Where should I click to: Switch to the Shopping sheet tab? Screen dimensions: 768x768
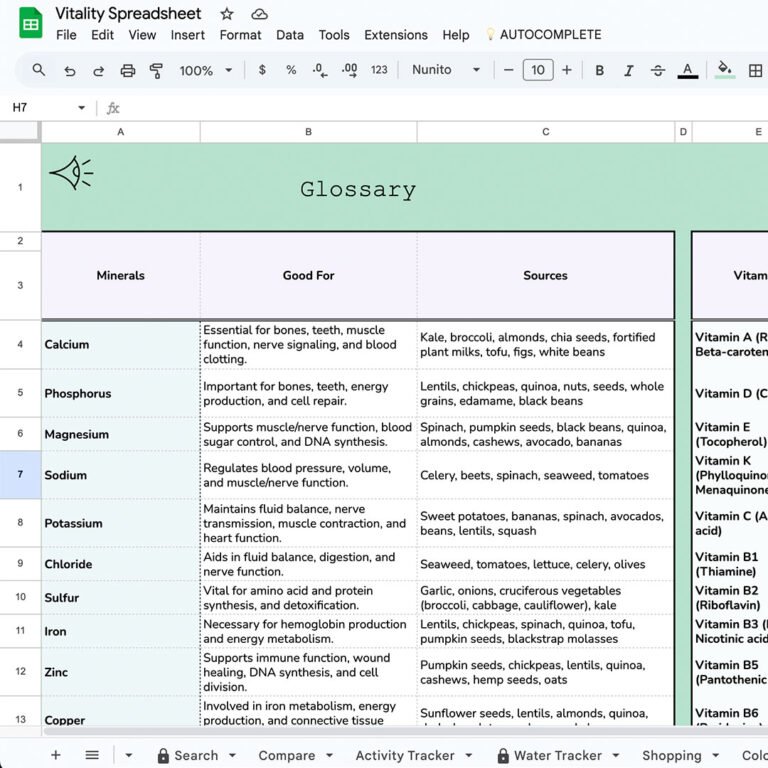pos(672,755)
